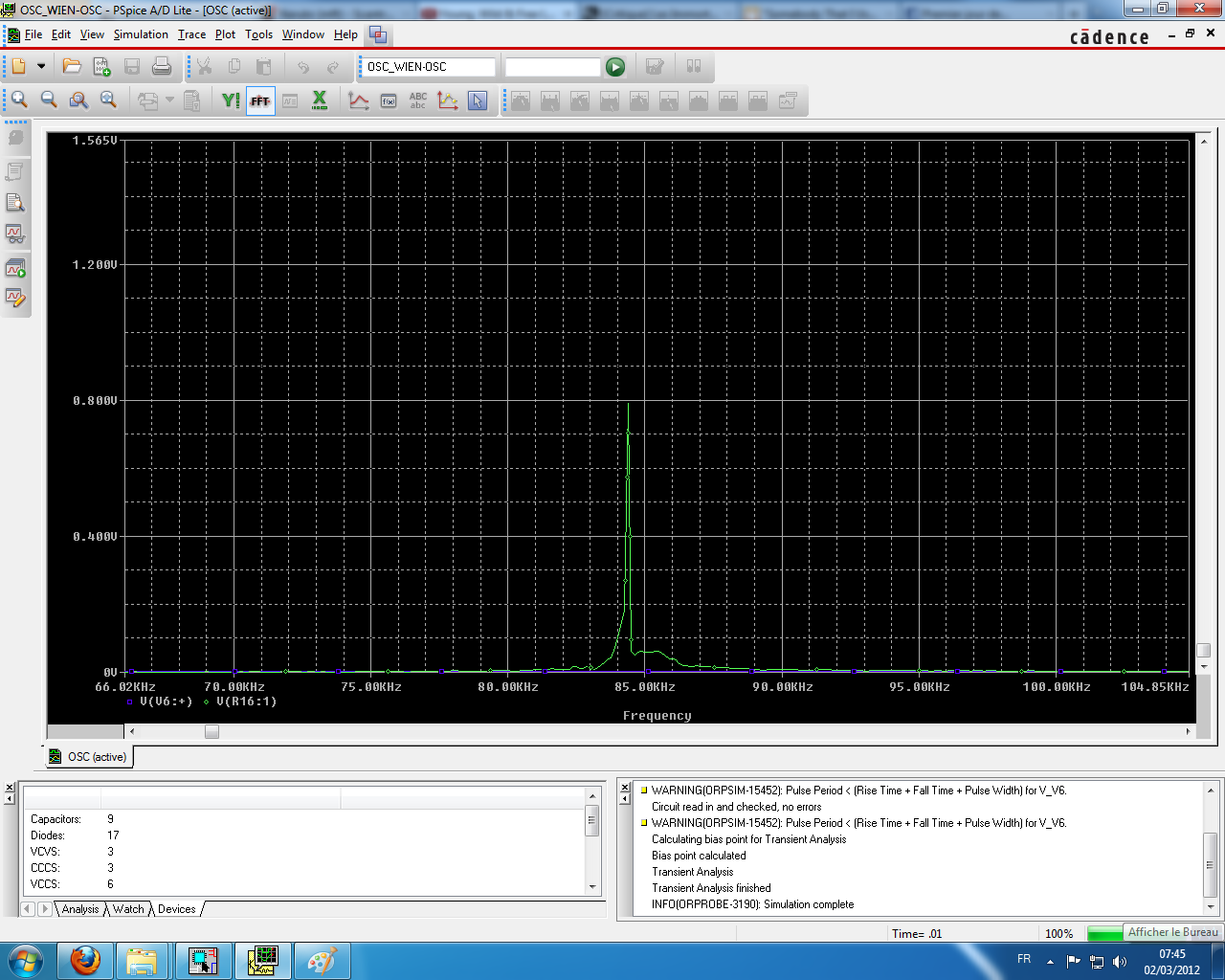Switch to the Devices tab
The height and width of the screenshot is (980, 1225).
(177, 909)
